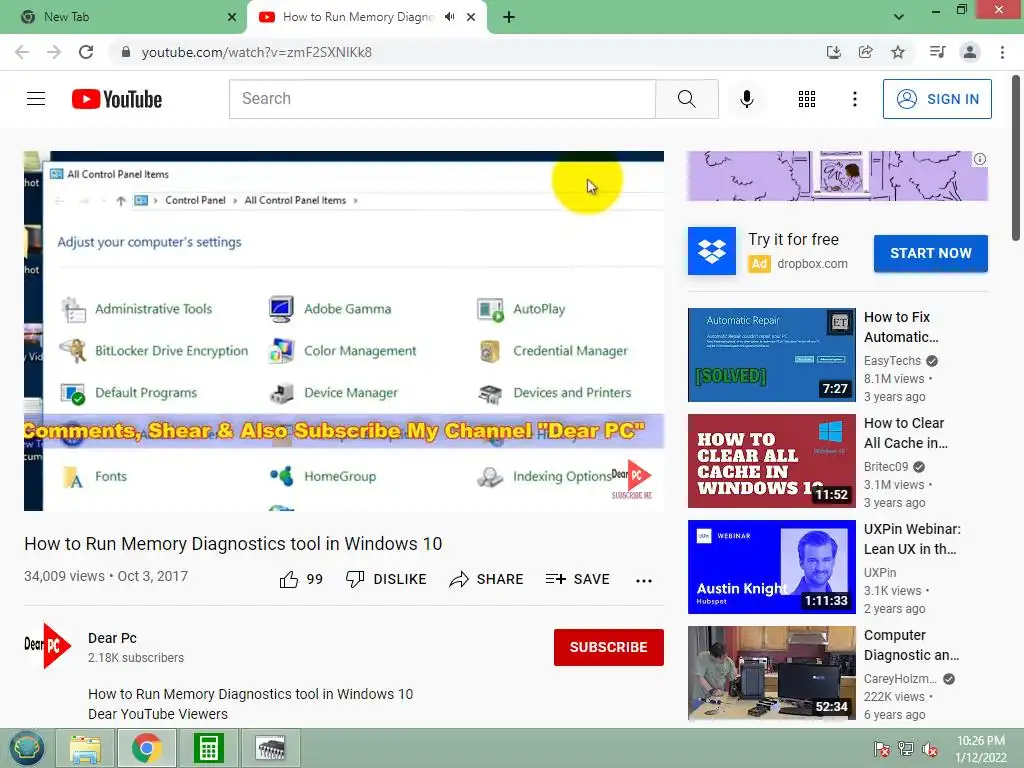Open the Dropbox logo ad icon
The image size is (1024, 768).
(711, 251)
